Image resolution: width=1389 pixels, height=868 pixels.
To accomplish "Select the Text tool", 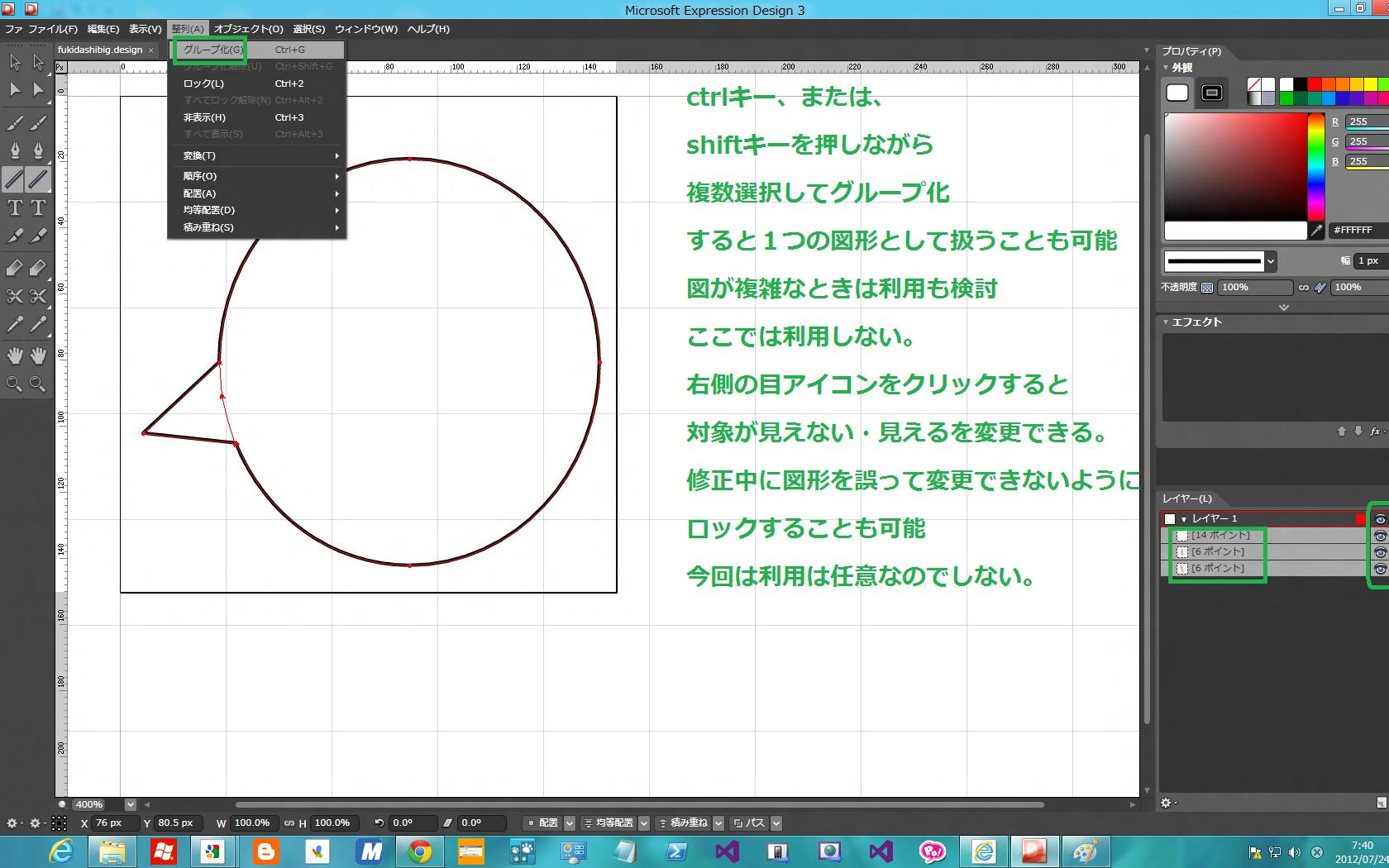I will pos(15,207).
